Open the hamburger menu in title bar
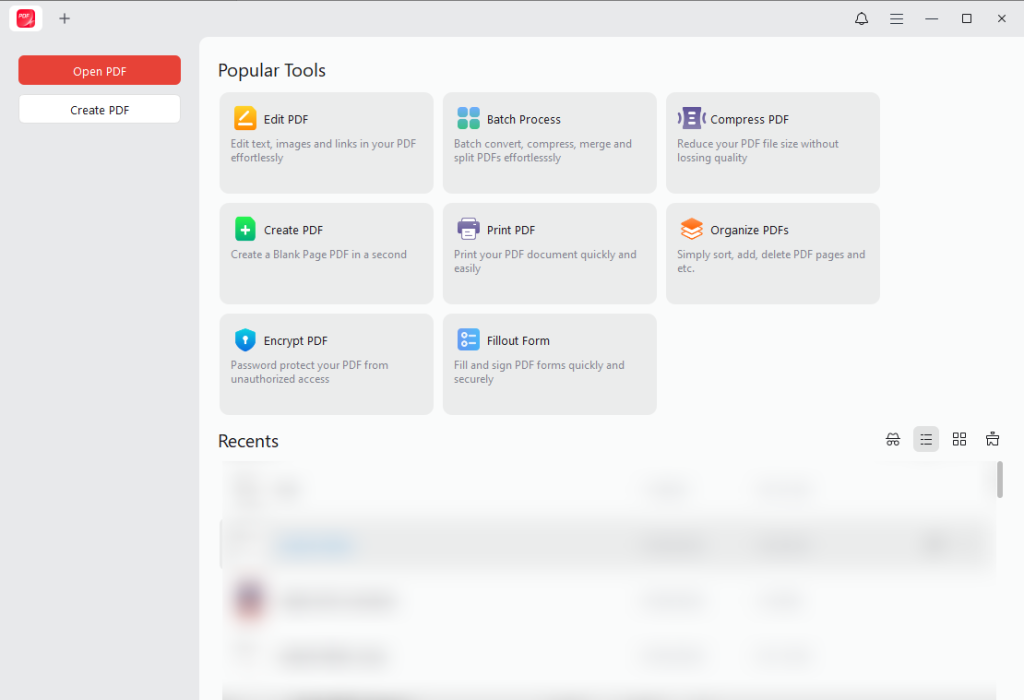 click(x=896, y=19)
